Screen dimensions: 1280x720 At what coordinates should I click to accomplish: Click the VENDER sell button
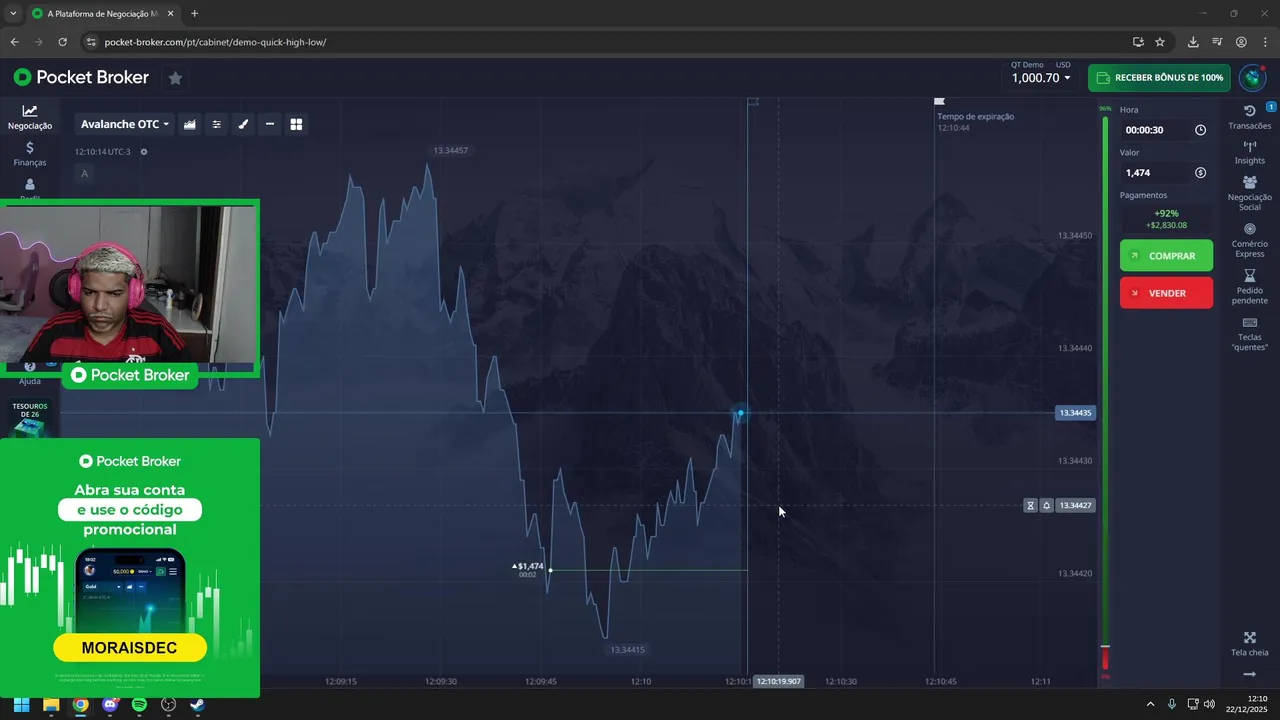(1166, 293)
